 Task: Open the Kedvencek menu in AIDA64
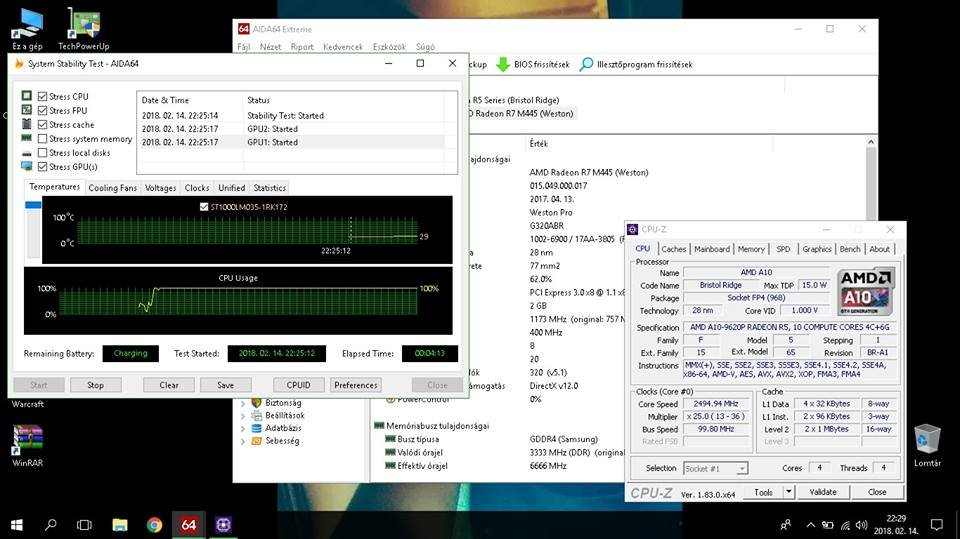coord(343,47)
